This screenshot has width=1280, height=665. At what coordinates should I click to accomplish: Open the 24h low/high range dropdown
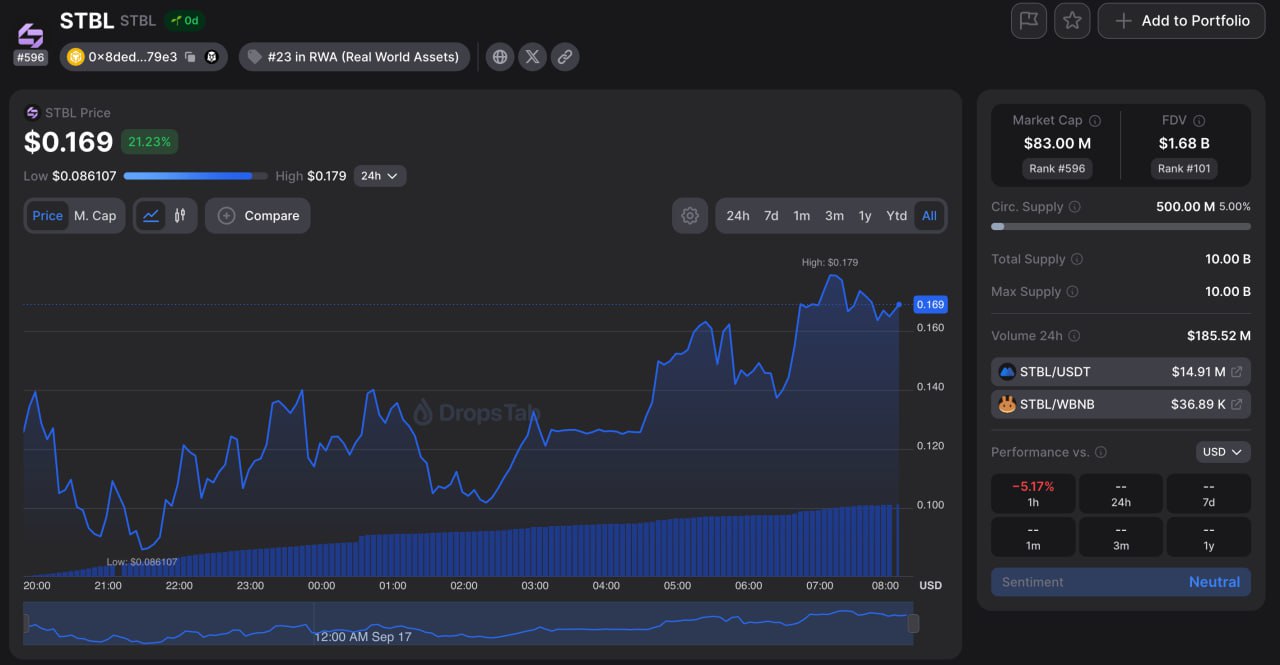(x=379, y=176)
